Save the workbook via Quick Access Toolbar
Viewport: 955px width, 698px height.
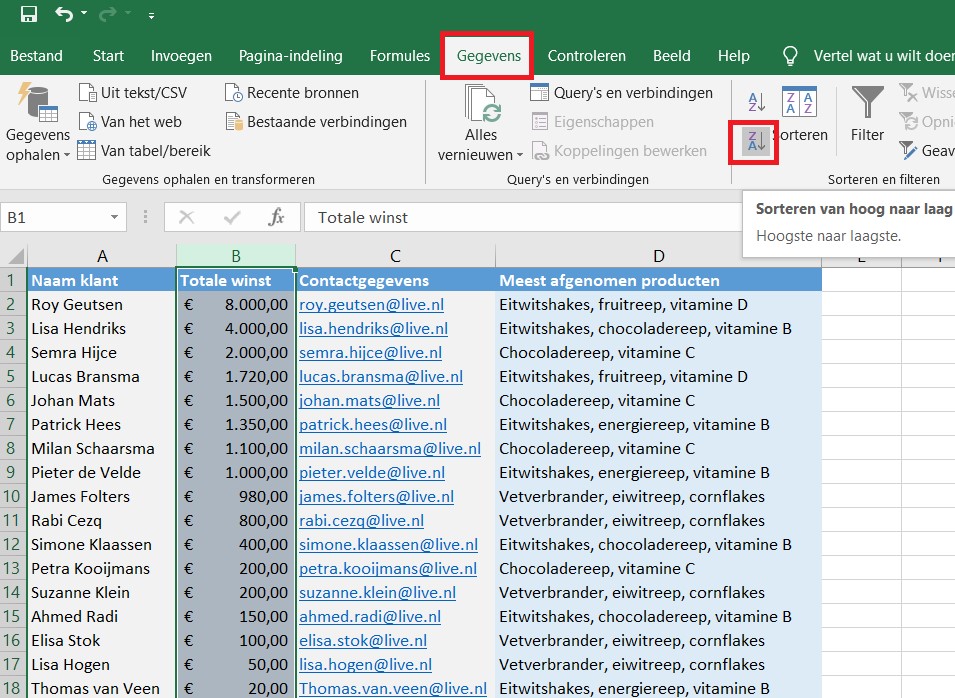click(26, 14)
